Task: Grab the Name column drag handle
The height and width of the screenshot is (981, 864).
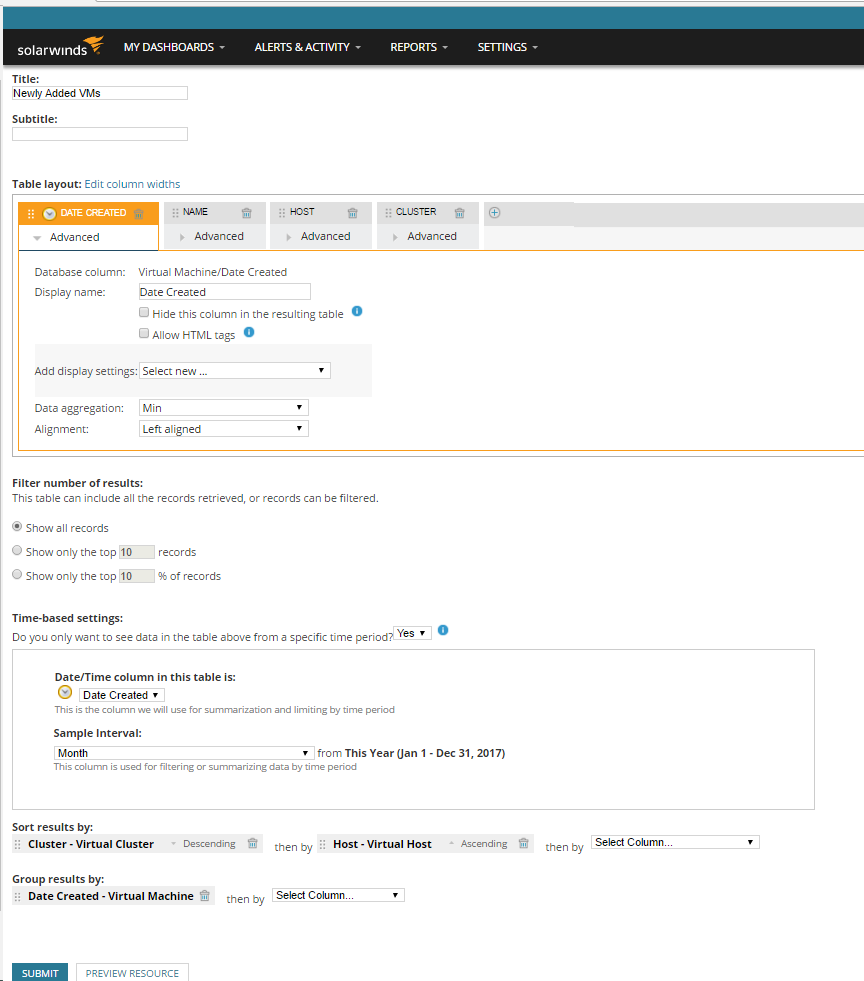Action: coord(175,213)
